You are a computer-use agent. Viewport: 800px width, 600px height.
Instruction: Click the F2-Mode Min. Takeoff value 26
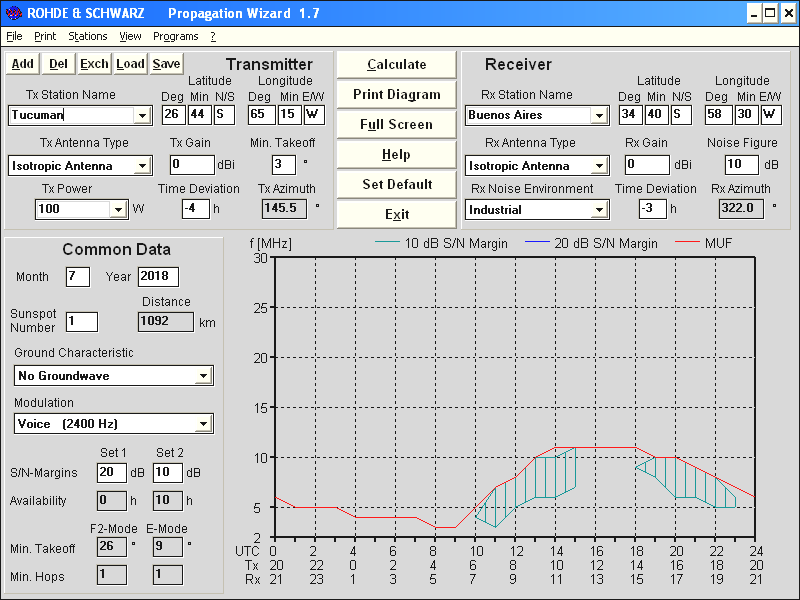pyautogui.click(x=112, y=547)
